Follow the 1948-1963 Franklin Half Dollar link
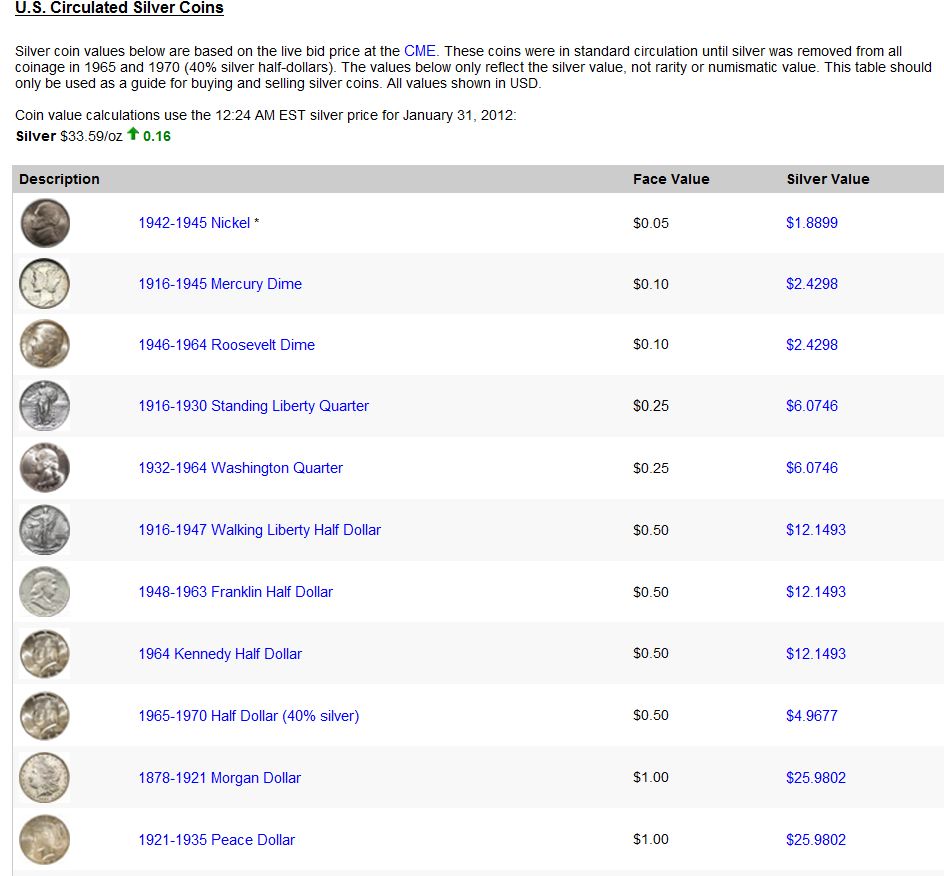The image size is (944, 876). pyautogui.click(x=235, y=592)
